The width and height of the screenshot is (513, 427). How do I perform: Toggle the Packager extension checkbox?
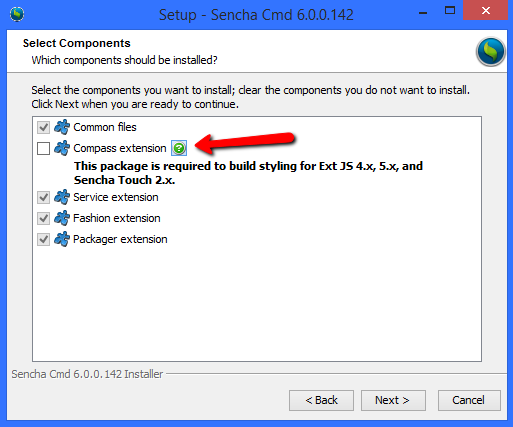43,239
